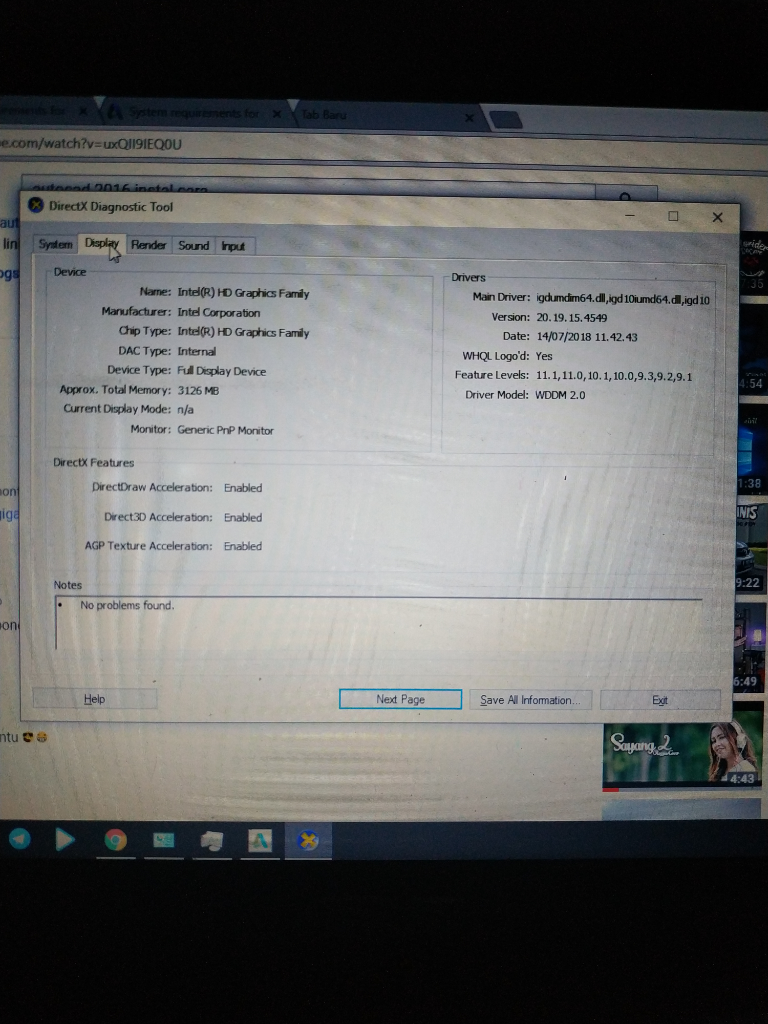The image size is (768, 1024).
Task: Click the Direct3D Acceleration 'Enabled' value
Action: 243,517
